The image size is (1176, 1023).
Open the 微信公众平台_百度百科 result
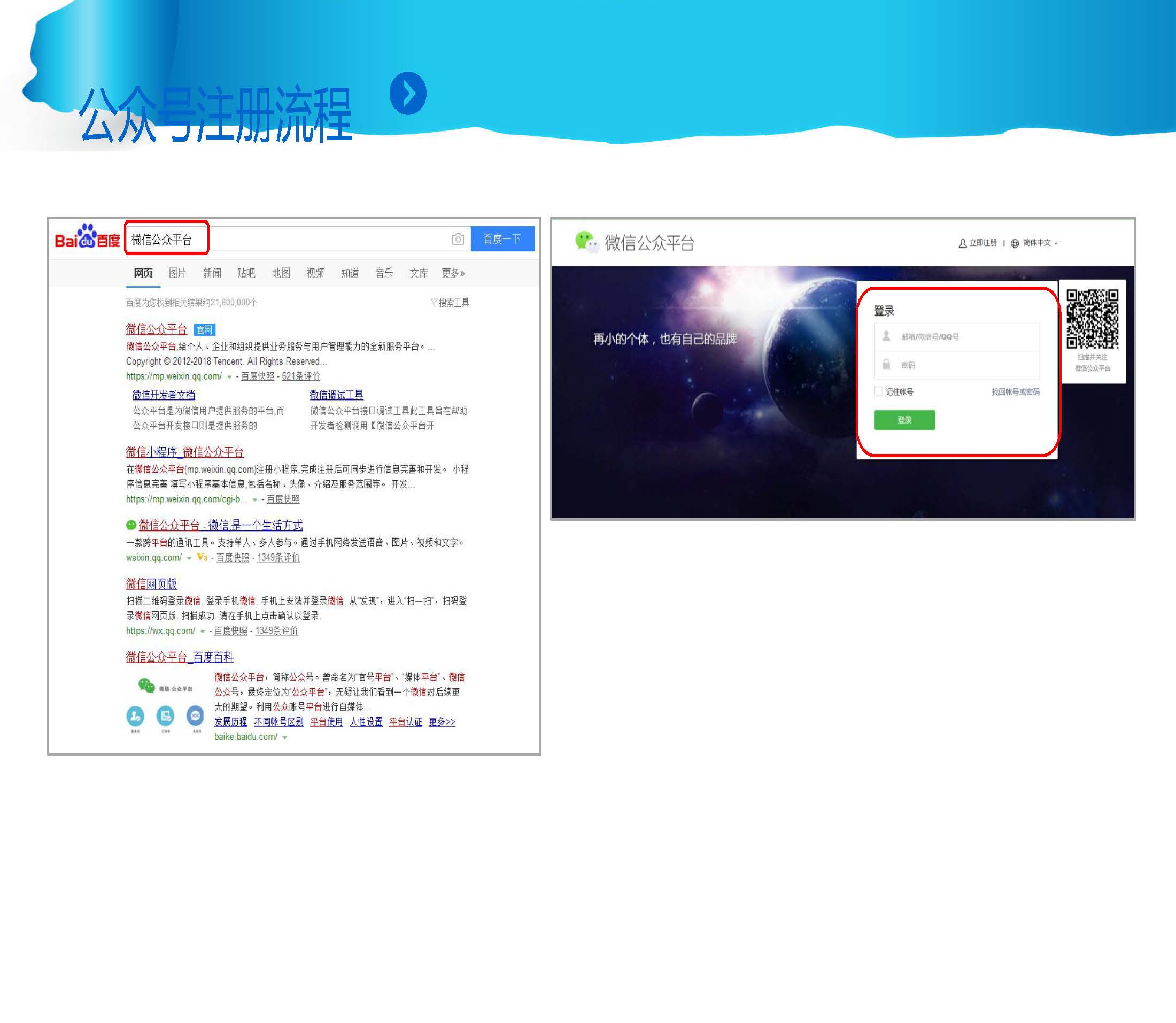pyautogui.click(x=180, y=657)
